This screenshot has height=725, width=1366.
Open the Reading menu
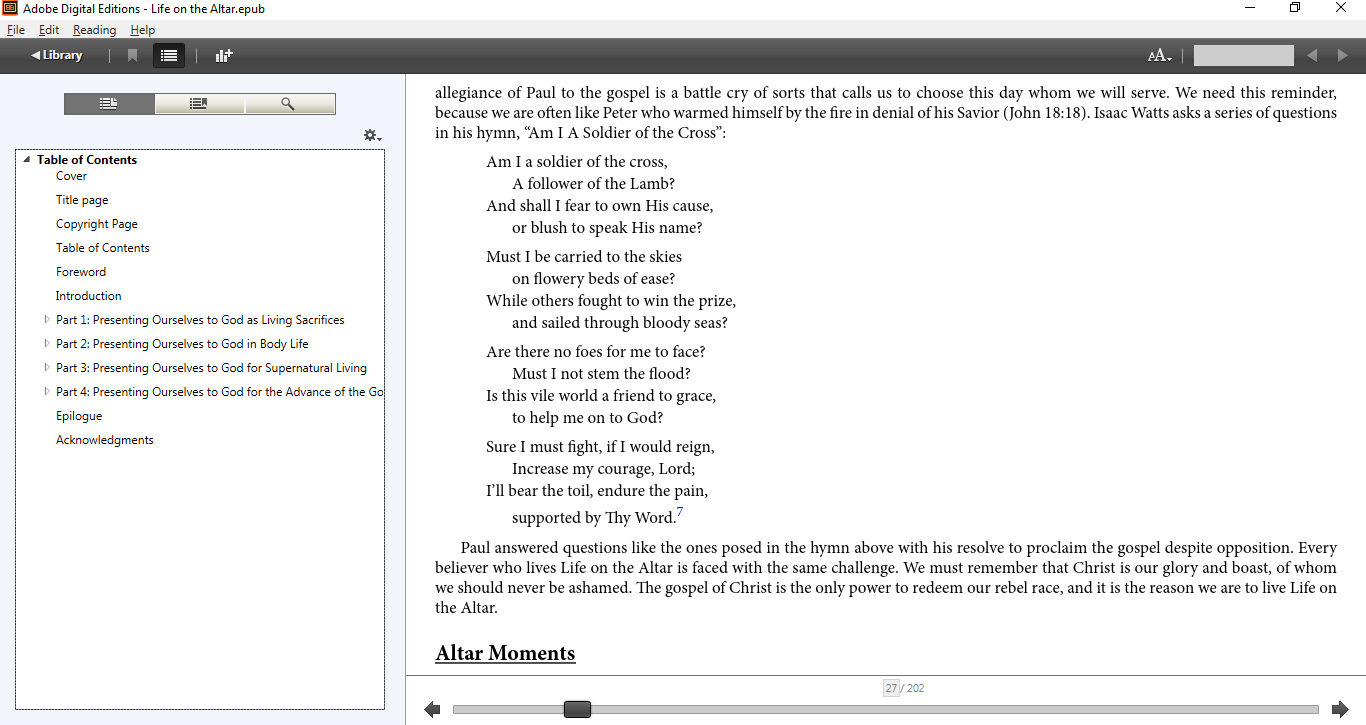pos(94,30)
